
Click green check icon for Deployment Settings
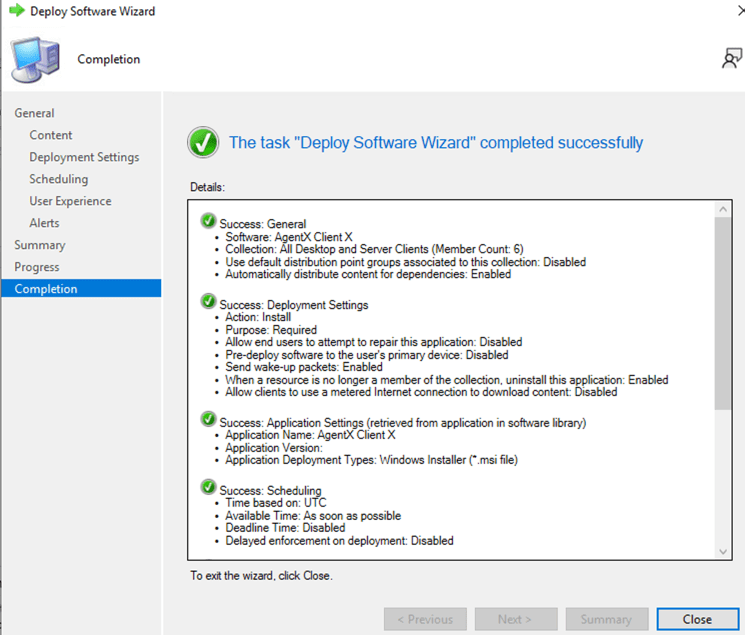tap(208, 301)
